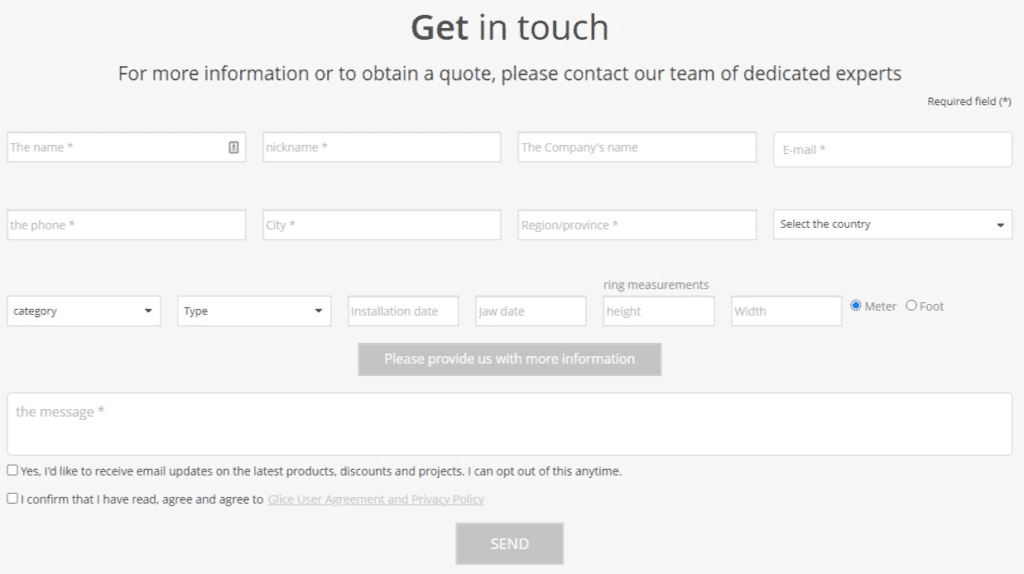
Task: Open the Type dropdown list
Action: tap(254, 311)
